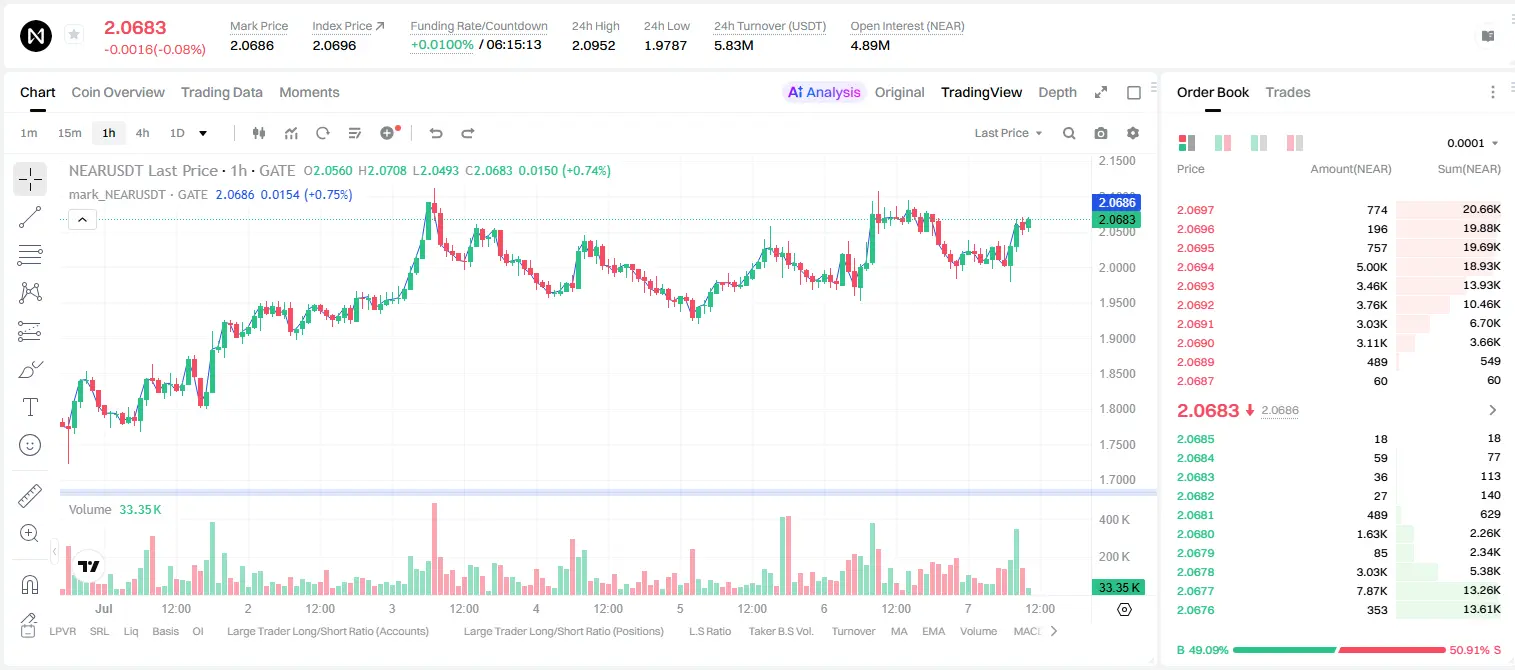Open chart settings gear icon
Screen dimensions: 1515x670
click(1133, 133)
